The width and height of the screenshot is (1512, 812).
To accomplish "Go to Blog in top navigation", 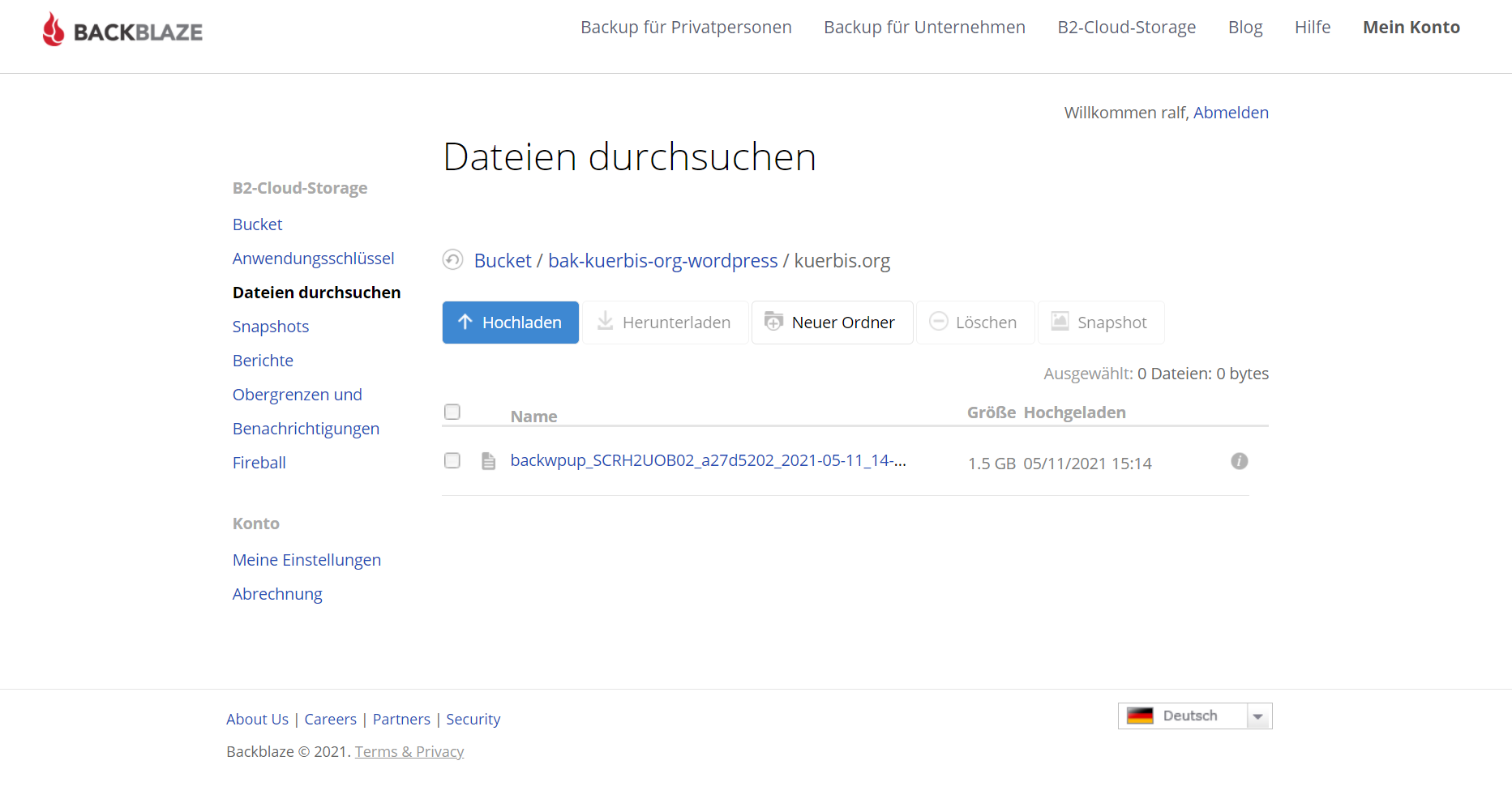I will click(x=1245, y=28).
